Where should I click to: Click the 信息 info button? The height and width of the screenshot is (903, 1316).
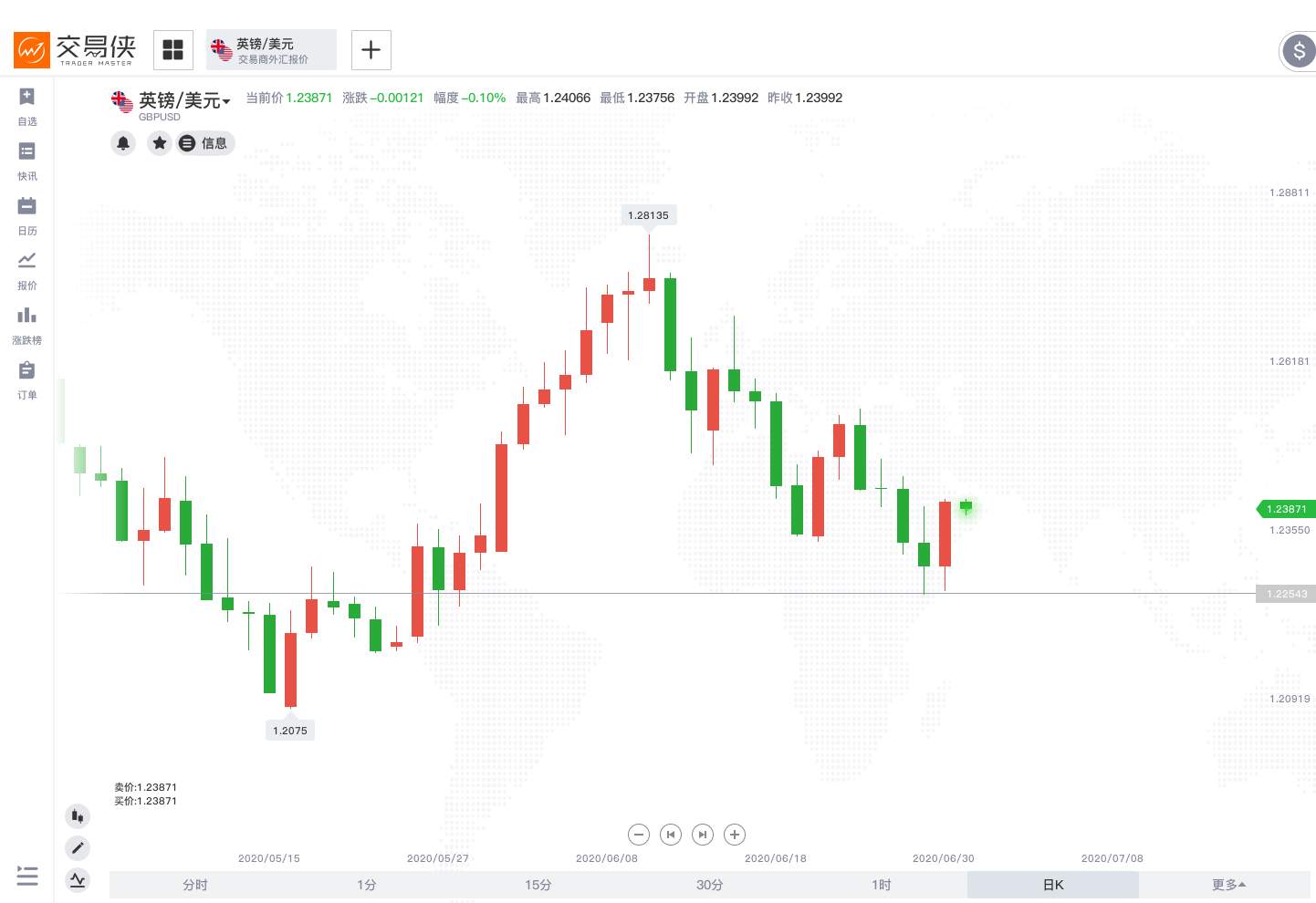205,143
